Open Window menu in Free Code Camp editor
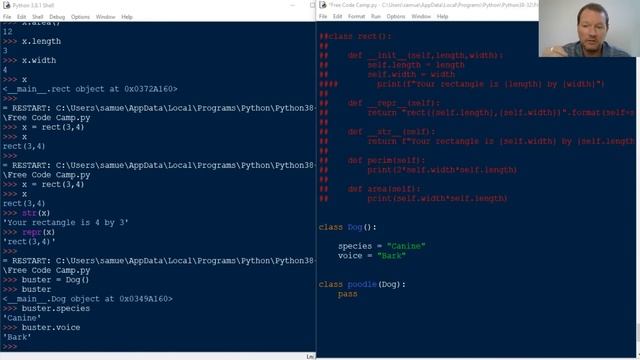Image resolution: width=640 pixels, height=360 pixels. point(421,16)
